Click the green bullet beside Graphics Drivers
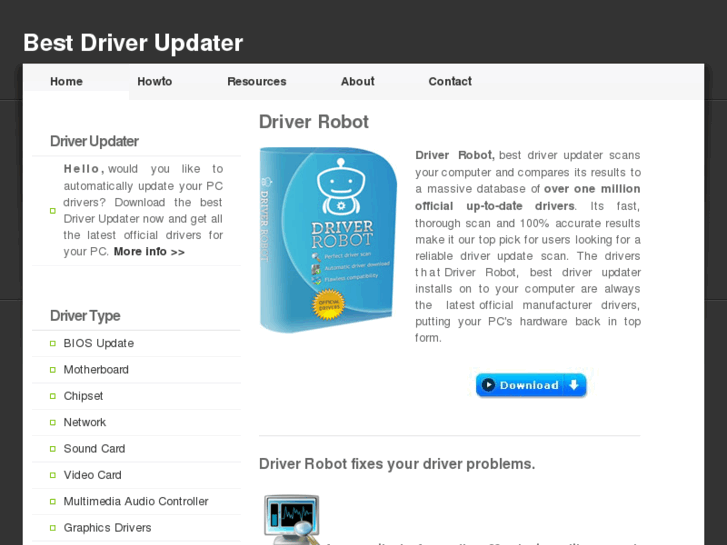Screen dimensions: 727x545 [x=53, y=528]
